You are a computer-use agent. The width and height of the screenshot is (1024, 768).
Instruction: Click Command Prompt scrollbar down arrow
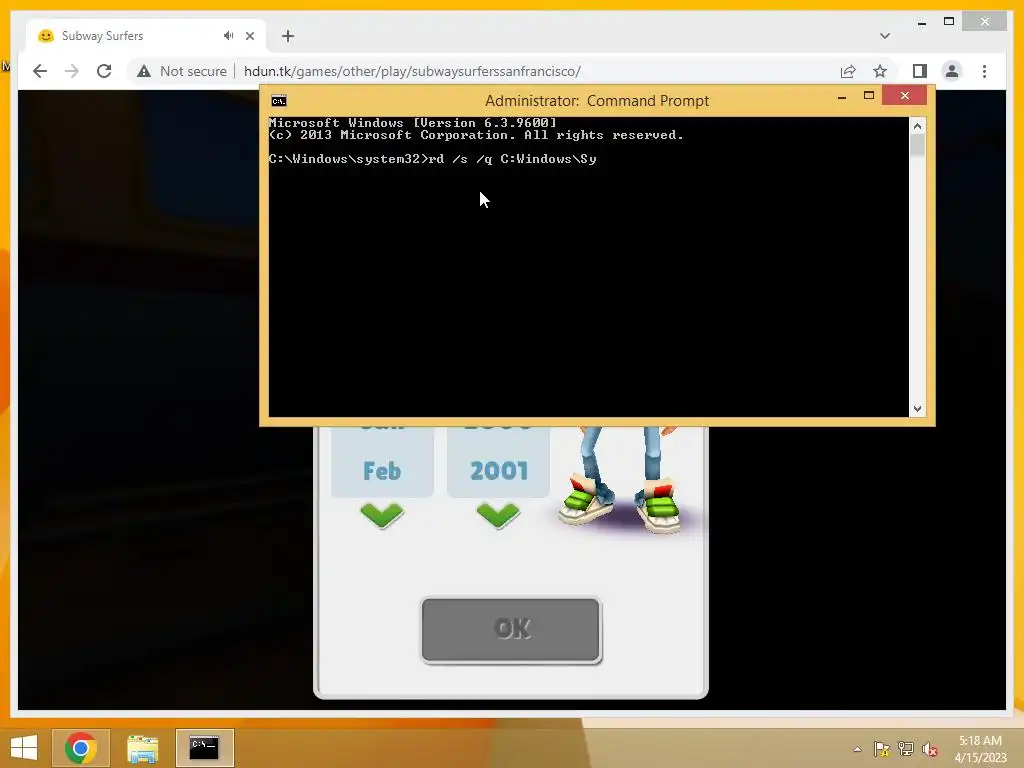click(918, 409)
